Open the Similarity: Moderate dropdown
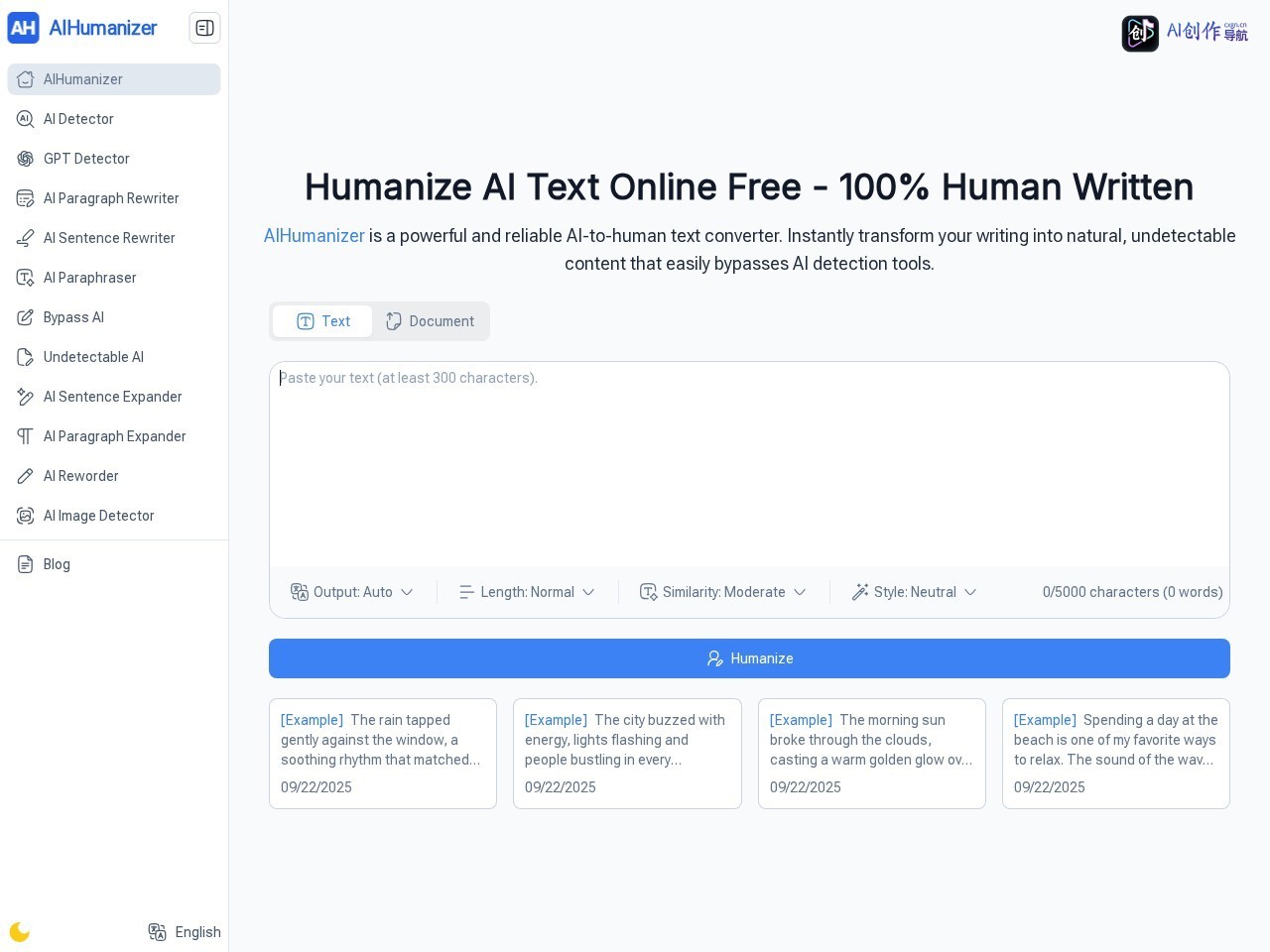1270x952 pixels. [723, 592]
